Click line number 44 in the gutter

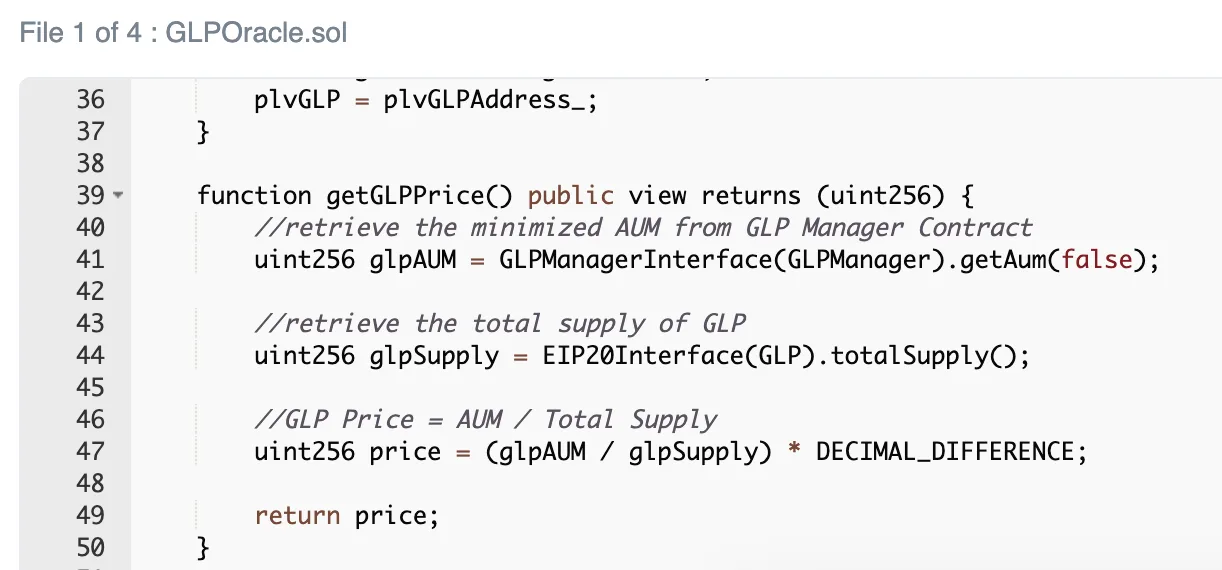[90, 356]
